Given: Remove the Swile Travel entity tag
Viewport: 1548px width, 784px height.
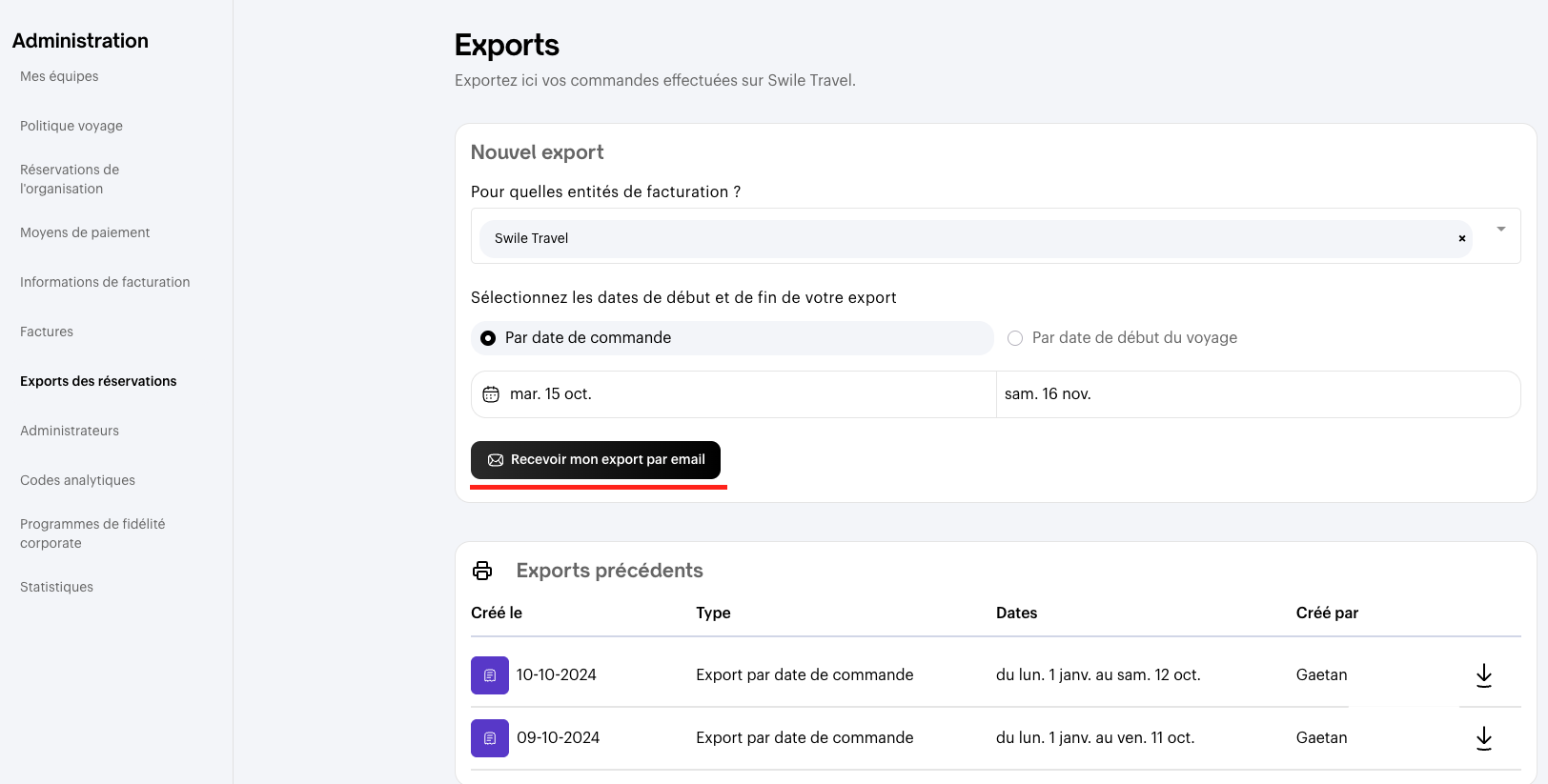Looking at the screenshot, I should pyautogui.click(x=1461, y=239).
